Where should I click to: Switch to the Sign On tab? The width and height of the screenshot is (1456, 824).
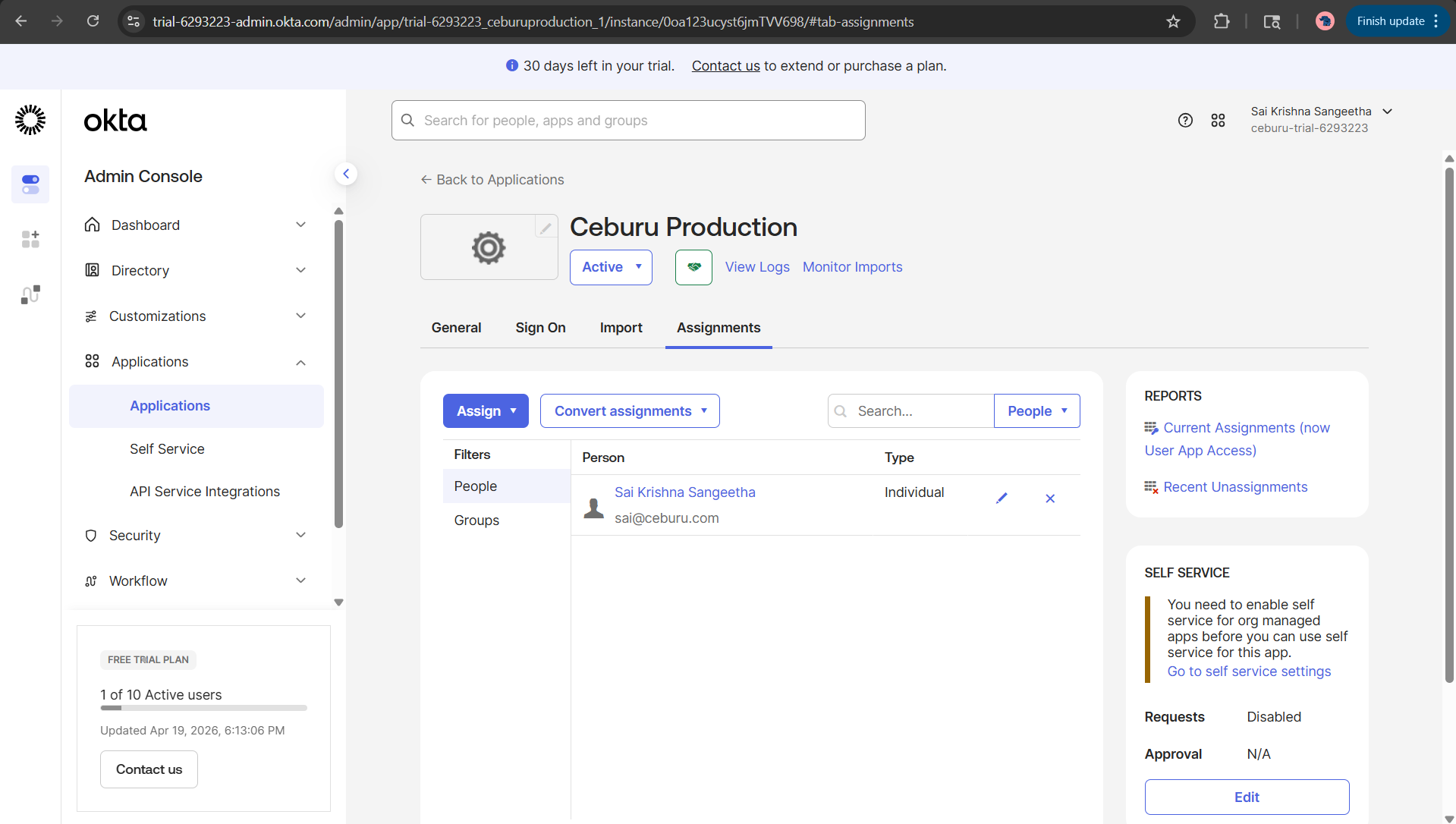coord(540,327)
